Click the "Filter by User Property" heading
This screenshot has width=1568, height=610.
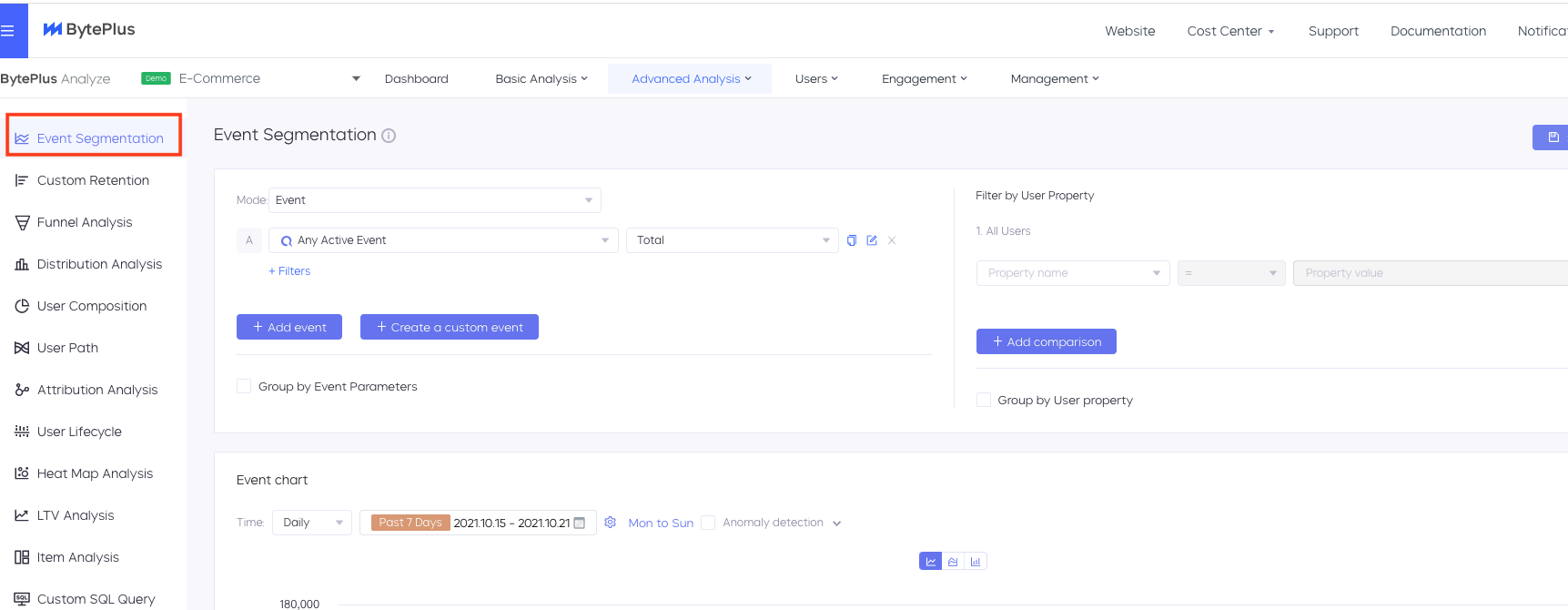click(1035, 196)
